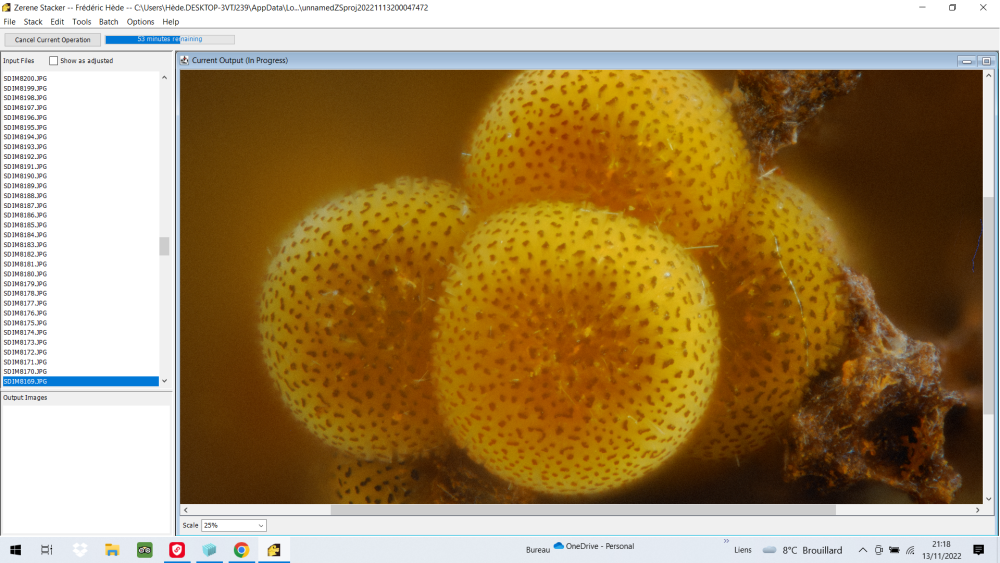Click the Google Chrome taskbar icon
Image resolution: width=1000 pixels, height=563 pixels.
(241, 550)
